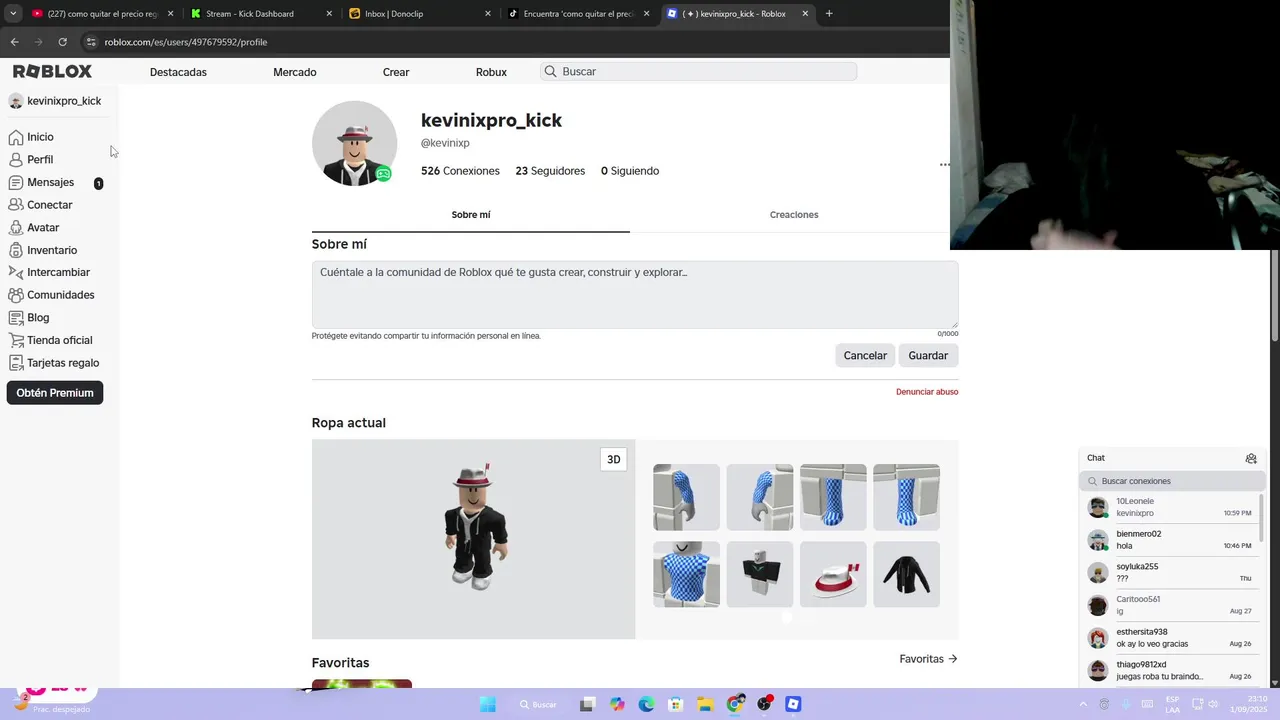
Task: Open the Favoritas arrow link
Action: (928, 659)
